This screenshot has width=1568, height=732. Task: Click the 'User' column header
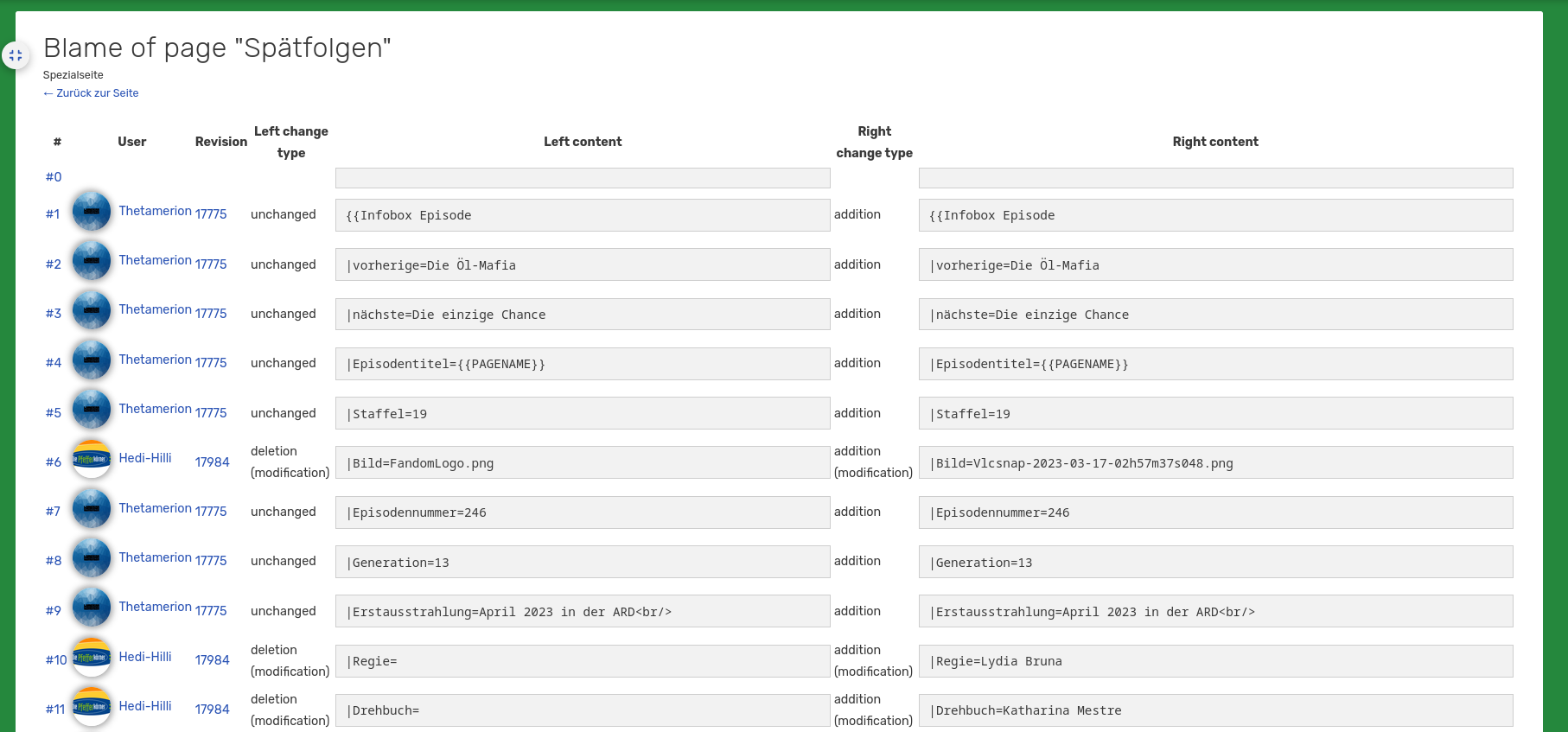132,142
